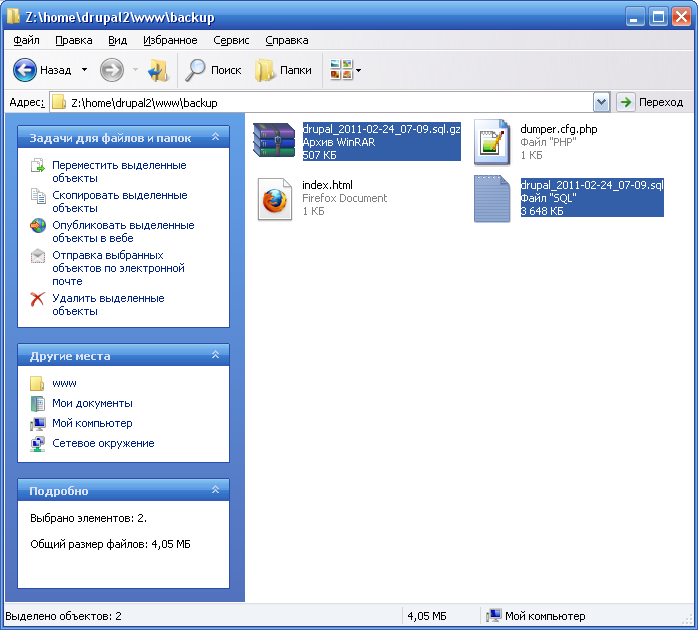Click the status bar computer icon

pos(494,616)
